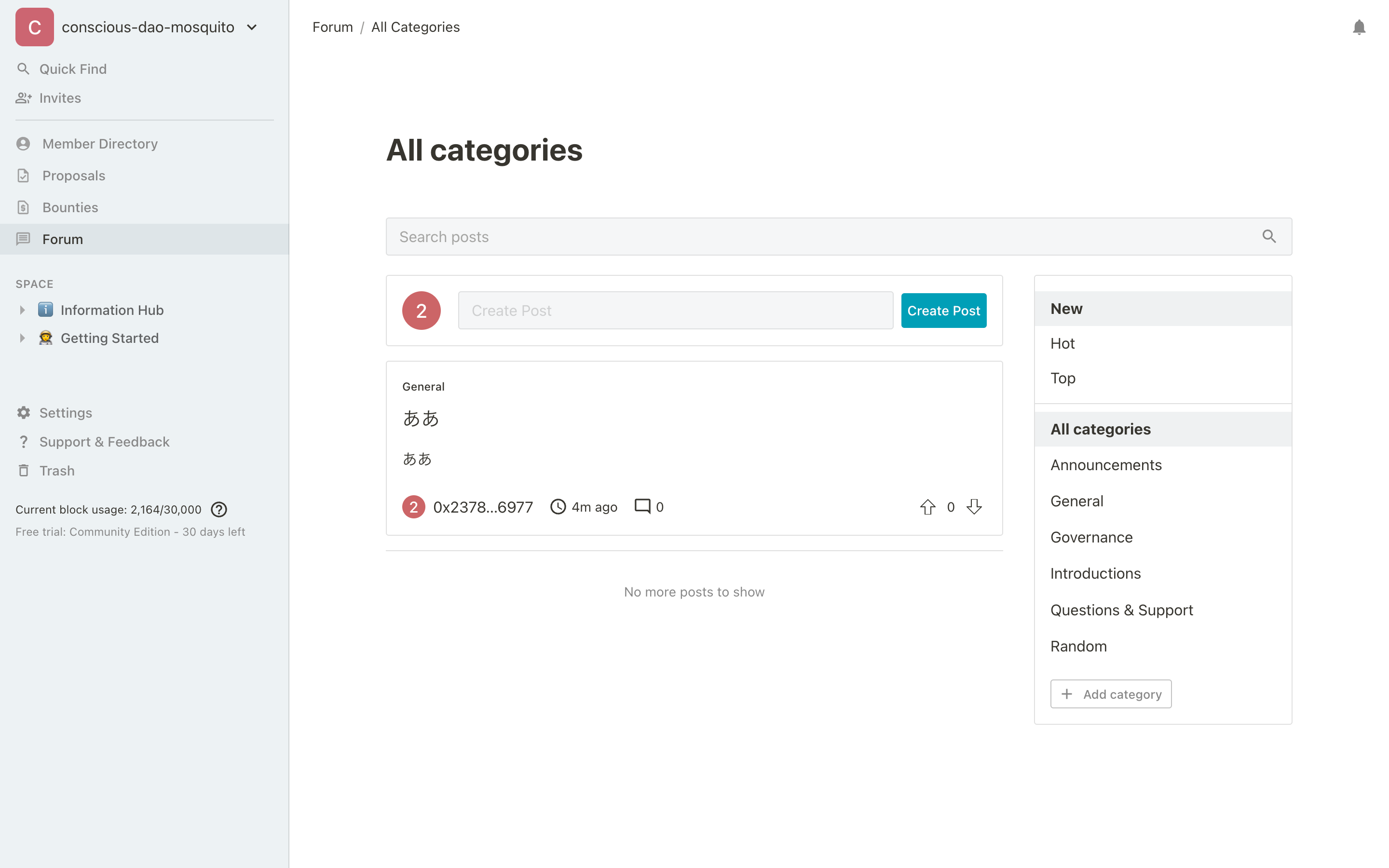1389x868 pixels.
Task: Filter by Questions & Support category
Action: 1163,610
